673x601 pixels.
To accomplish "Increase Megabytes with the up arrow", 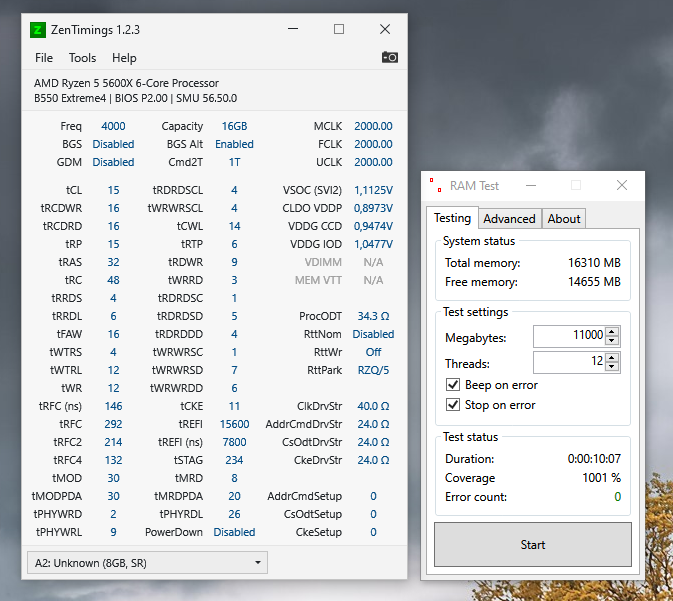I will click(612, 331).
